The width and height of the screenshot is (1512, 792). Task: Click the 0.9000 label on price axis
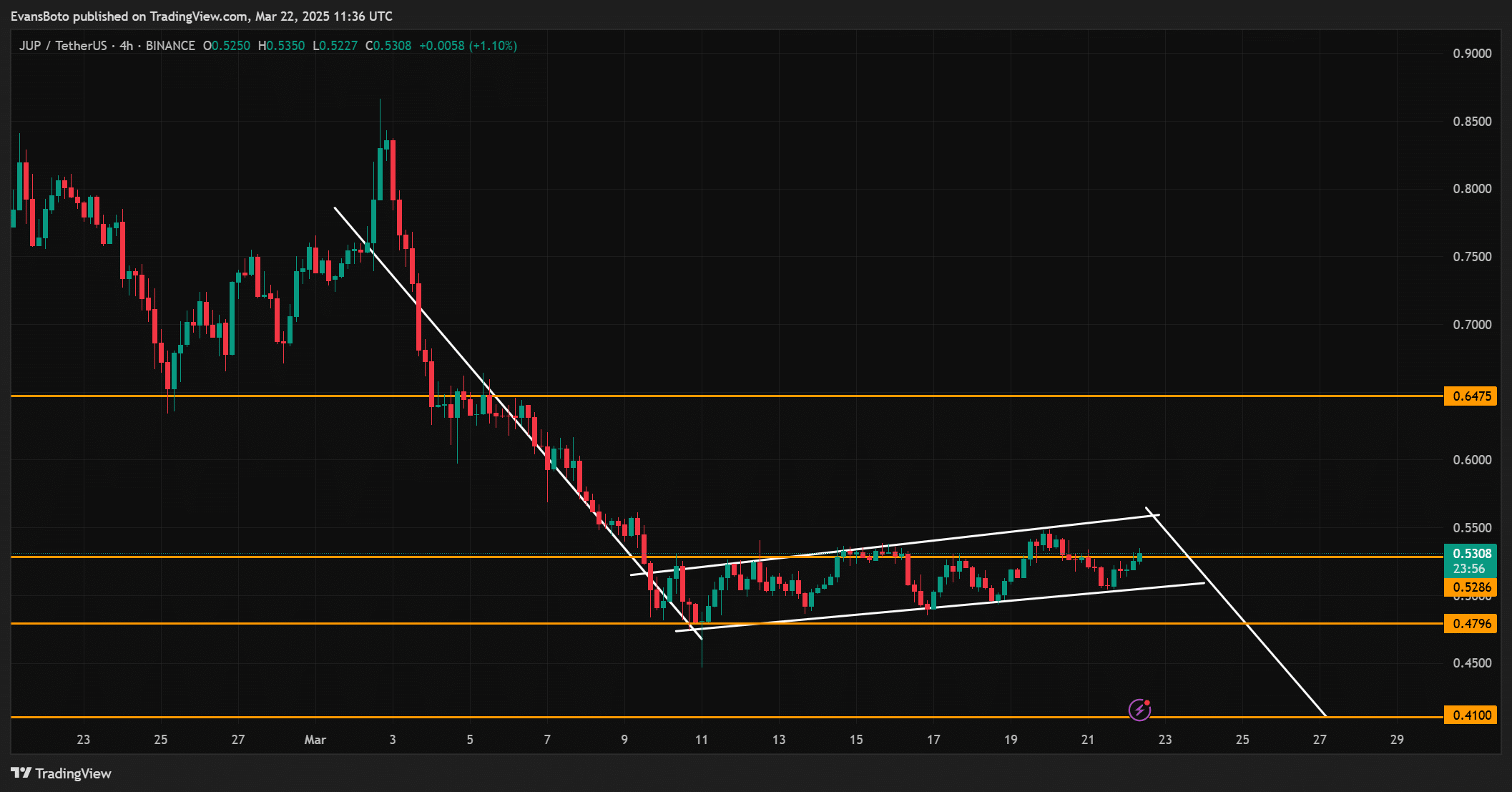[x=1472, y=54]
